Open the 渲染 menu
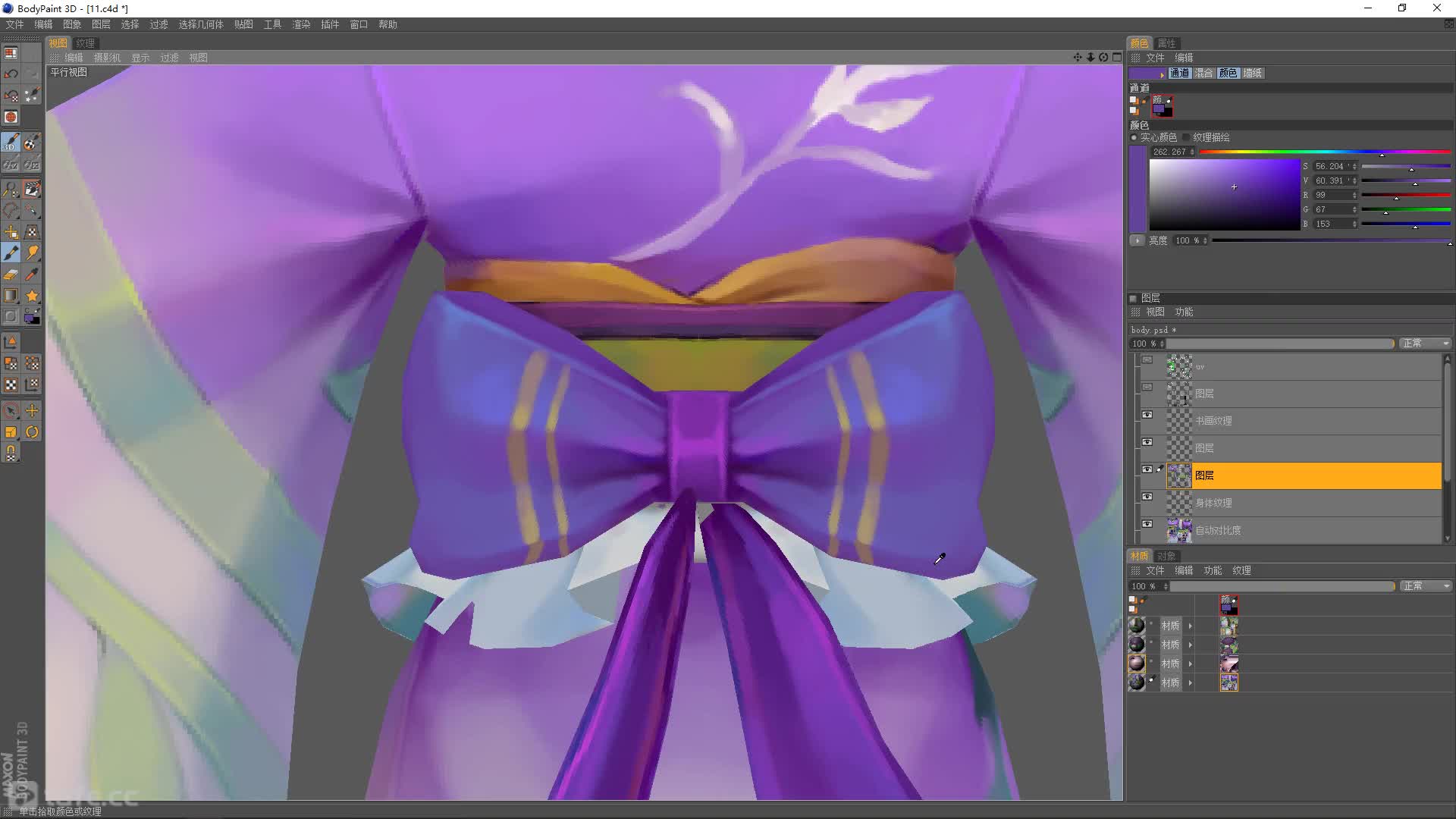Image resolution: width=1456 pixels, height=819 pixels. (301, 24)
